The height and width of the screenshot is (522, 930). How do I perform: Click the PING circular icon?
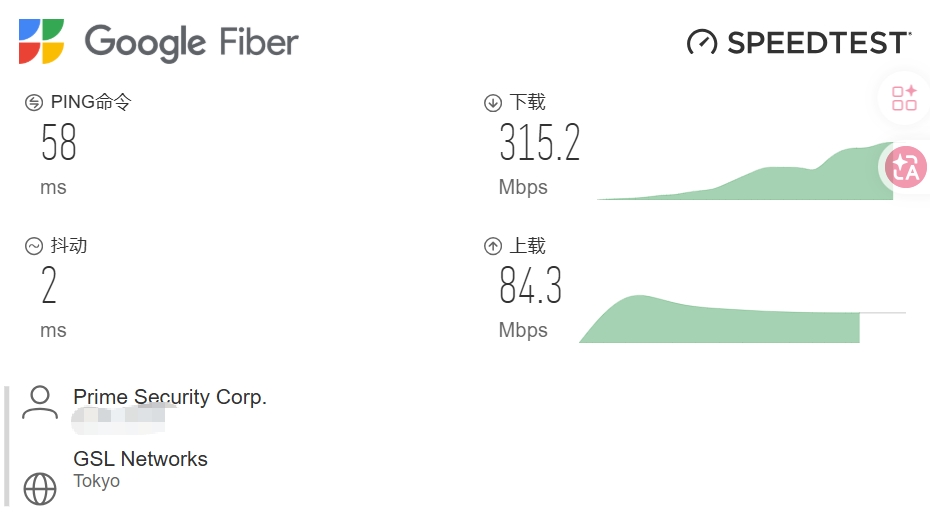[34, 103]
